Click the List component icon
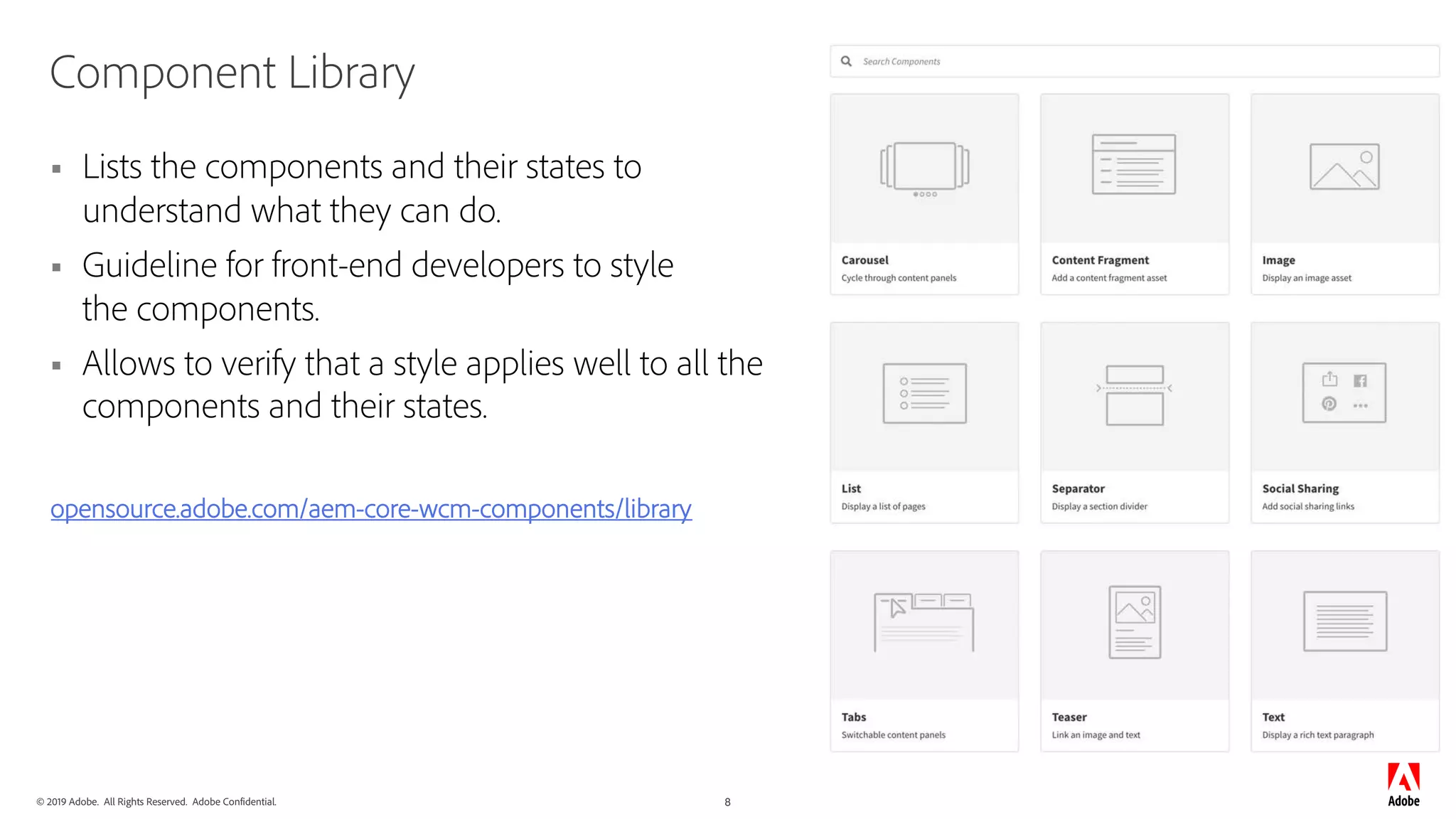Screen dimensions: 1456x819 pos(924,393)
